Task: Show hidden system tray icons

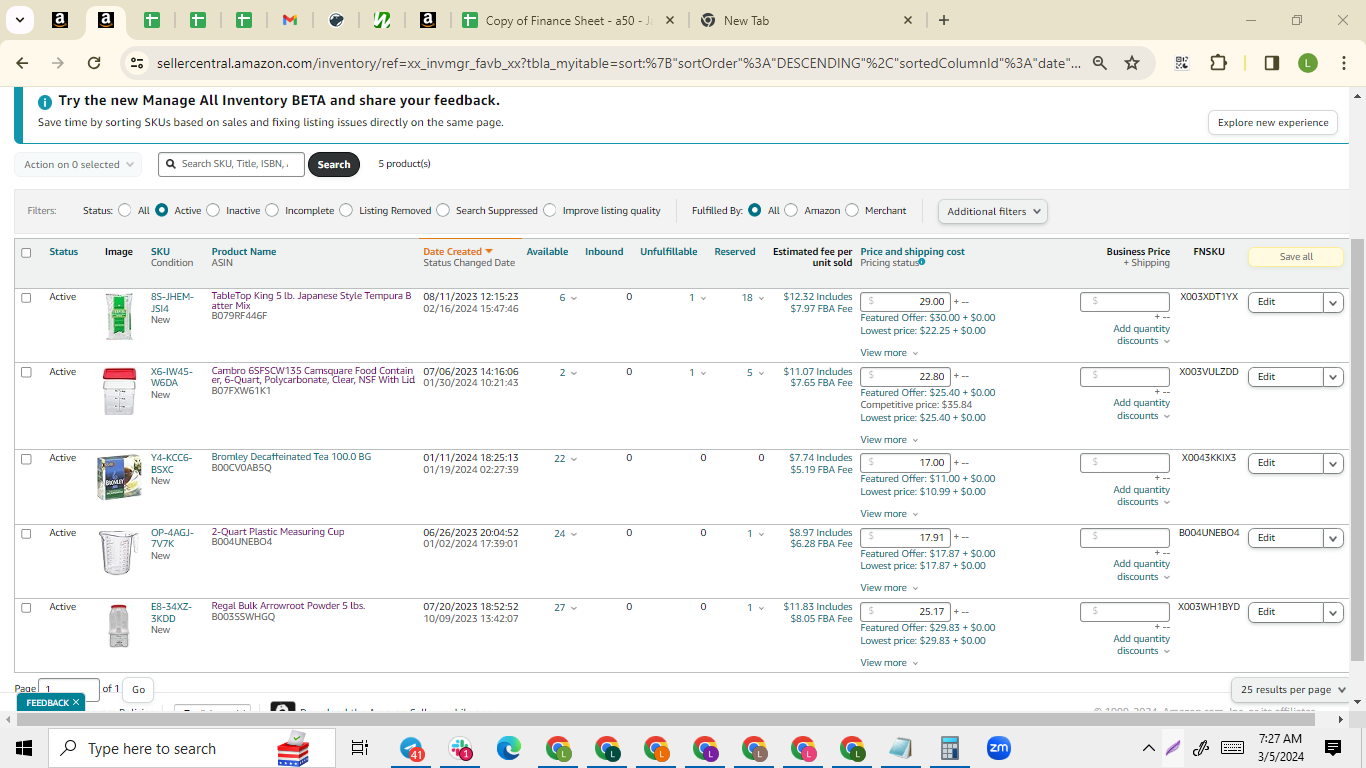Action: point(1149,748)
